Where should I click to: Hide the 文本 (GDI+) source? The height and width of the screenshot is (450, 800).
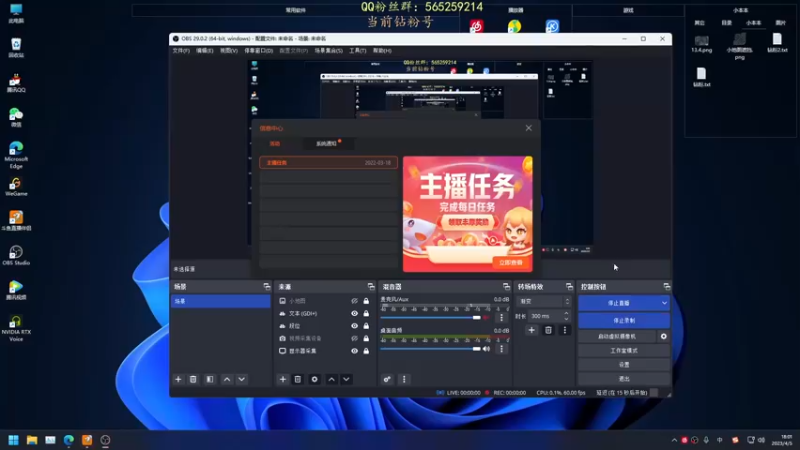pos(354,313)
